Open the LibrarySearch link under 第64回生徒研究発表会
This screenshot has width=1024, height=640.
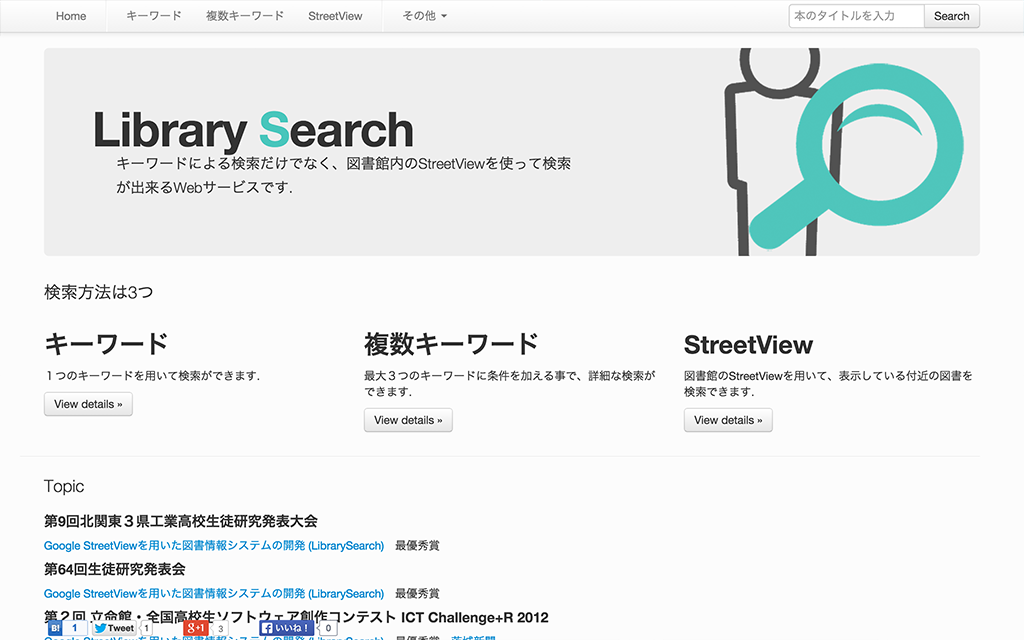(214, 594)
